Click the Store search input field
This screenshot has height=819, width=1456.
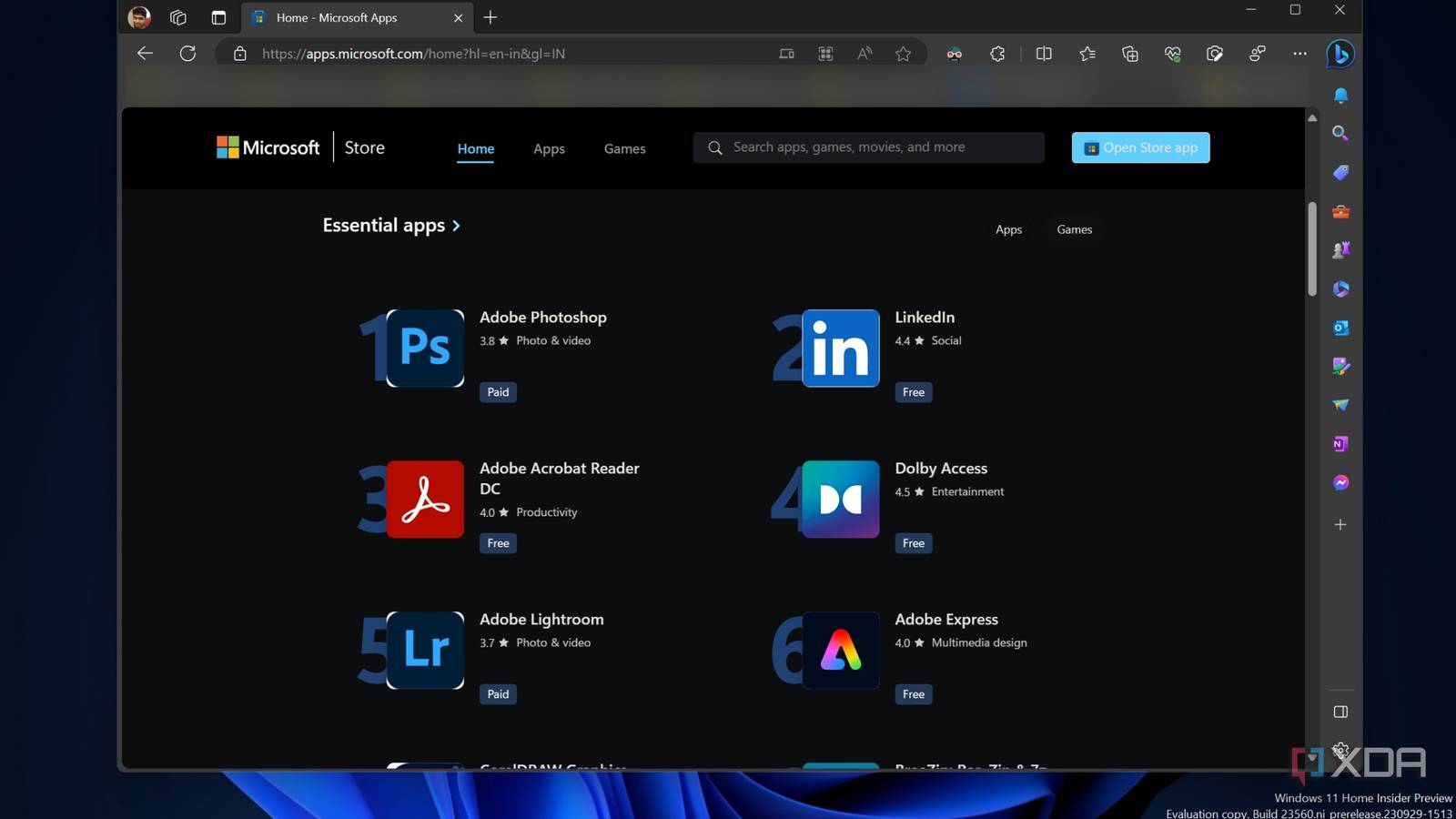pos(869,147)
